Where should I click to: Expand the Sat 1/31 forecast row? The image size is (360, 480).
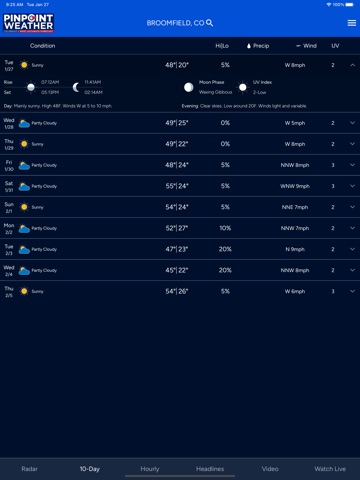pyautogui.click(x=352, y=186)
